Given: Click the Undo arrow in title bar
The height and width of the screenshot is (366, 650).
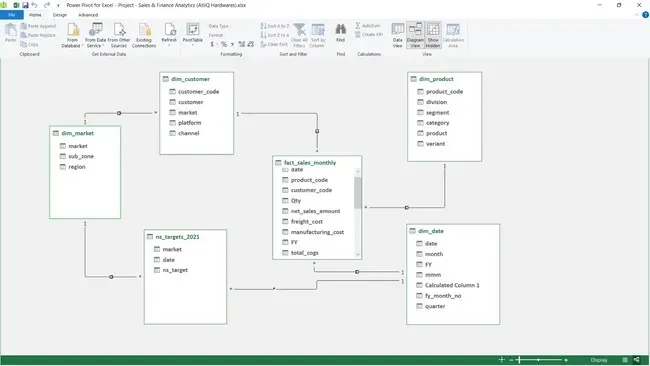Looking at the screenshot, I should click(34, 5).
